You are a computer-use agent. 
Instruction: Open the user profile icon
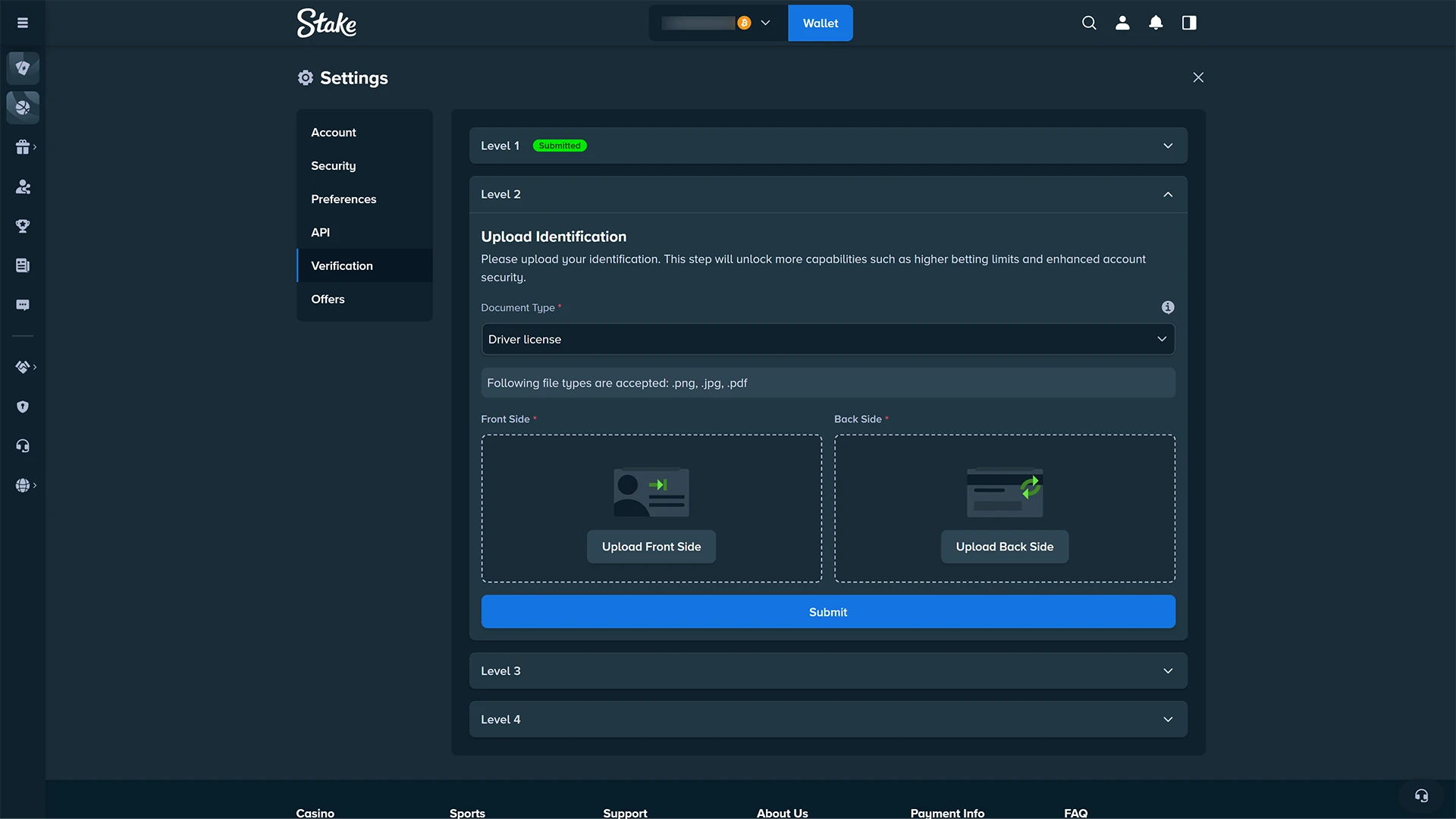[x=1122, y=23]
